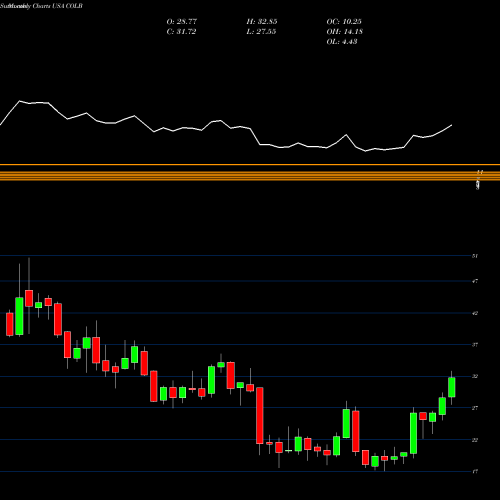Click the price axis label '32'
The height and width of the screenshot is (500, 500).
[475, 376]
